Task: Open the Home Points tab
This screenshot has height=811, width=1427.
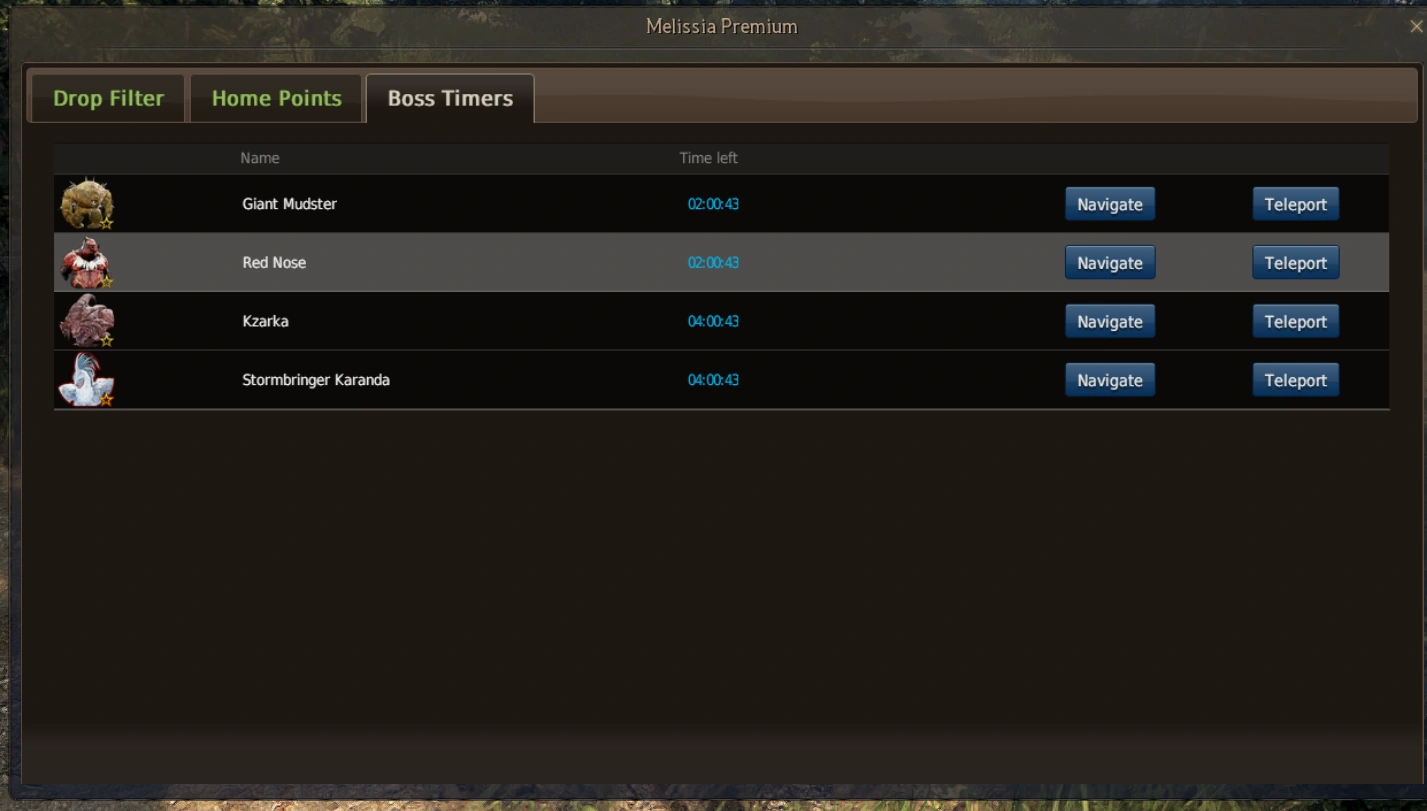Action: [276, 98]
